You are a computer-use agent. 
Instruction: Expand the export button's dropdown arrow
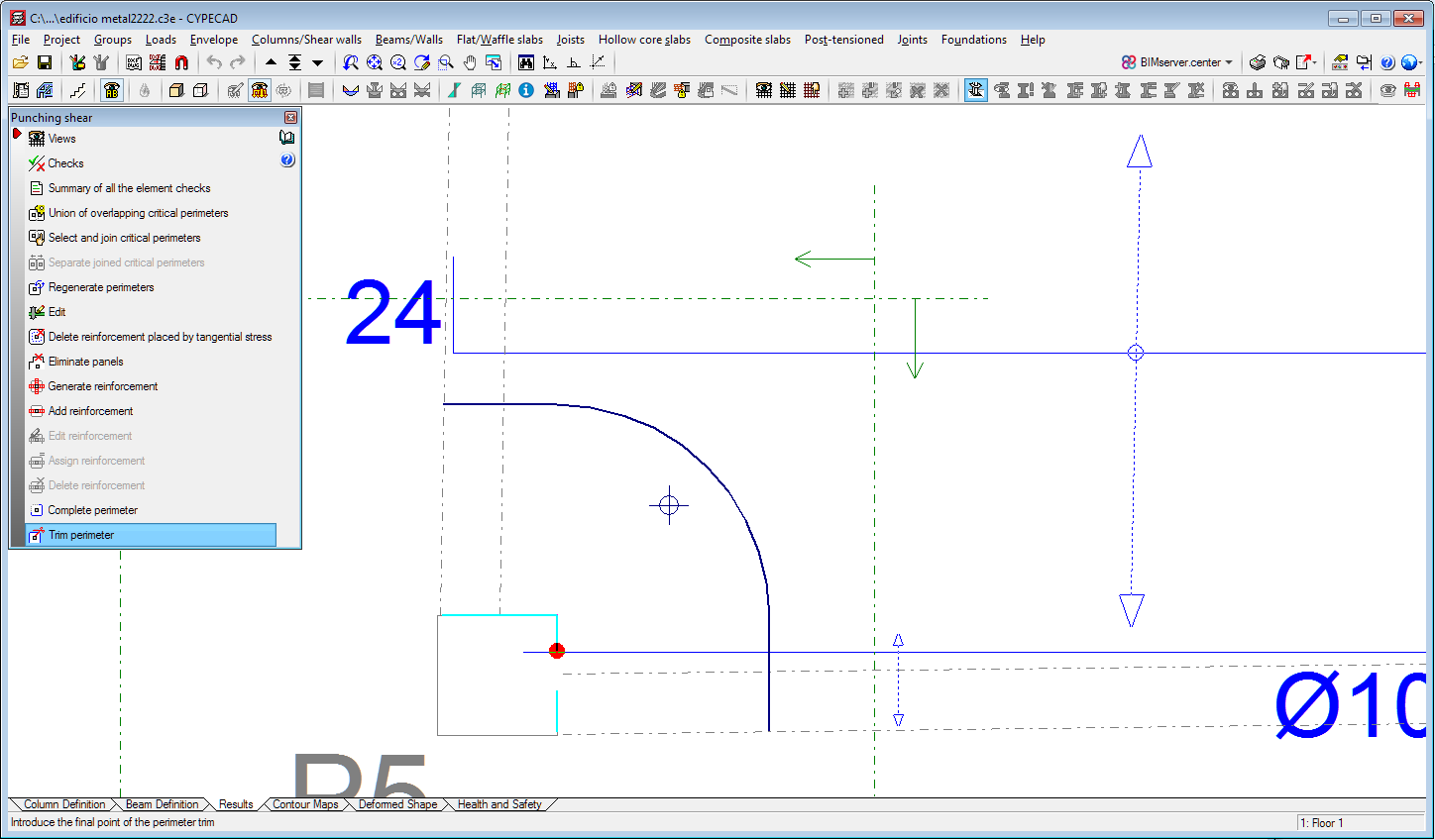click(x=1314, y=61)
